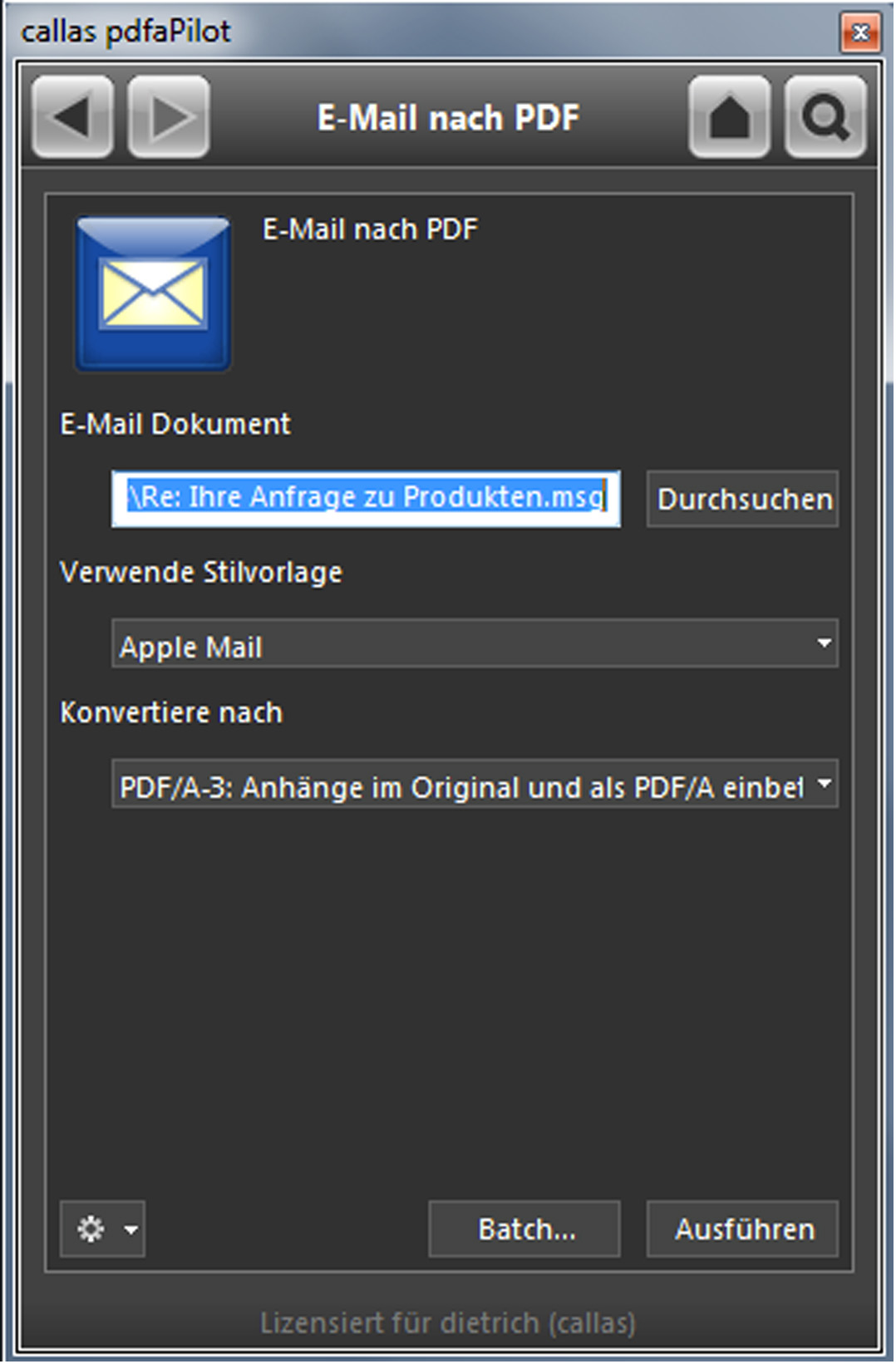Go forward with the right arrow button
This screenshot has height=1364, width=896.
pyautogui.click(x=169, y=117)
